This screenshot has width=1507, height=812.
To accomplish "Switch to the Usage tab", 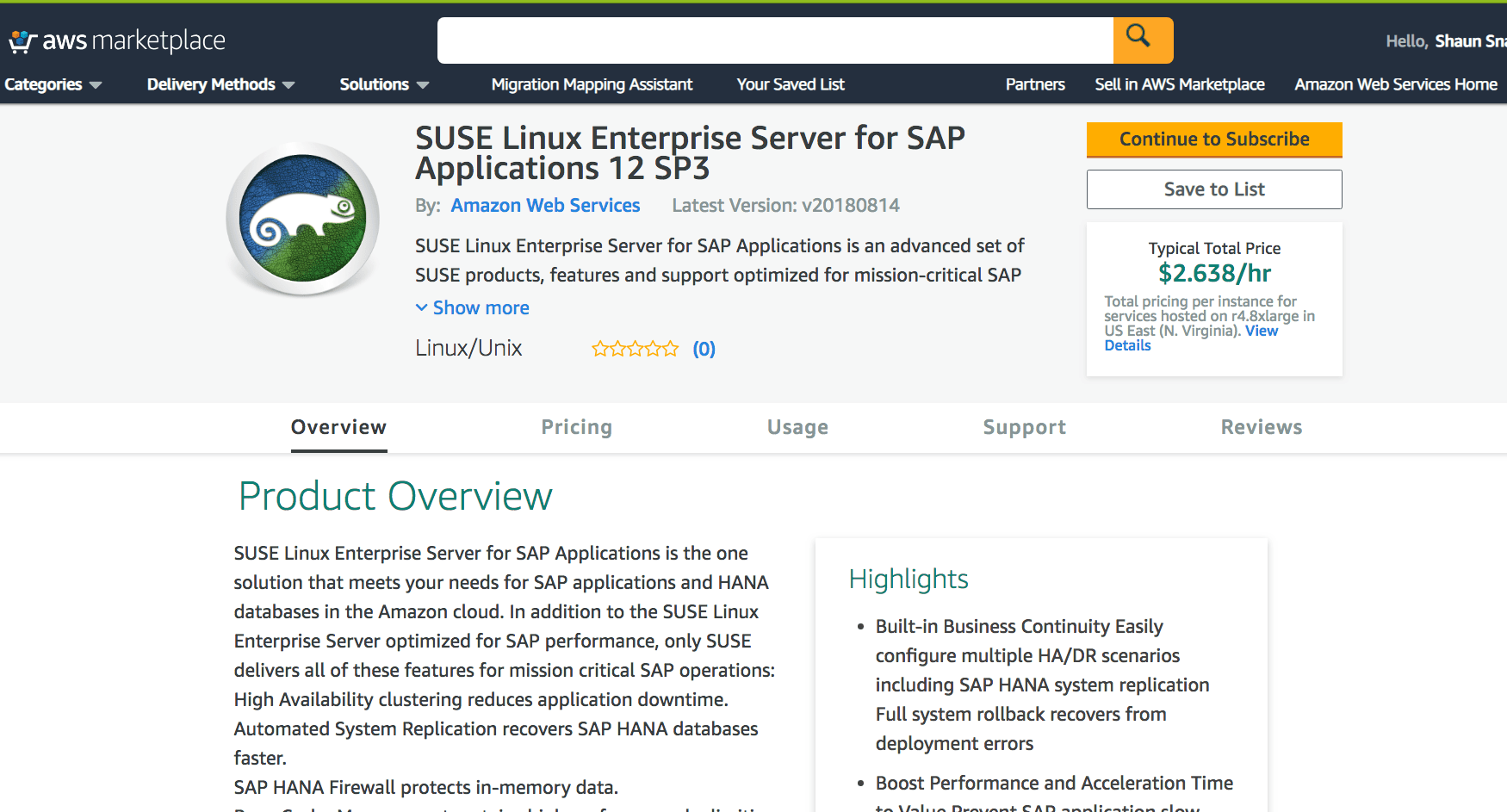I will coord(798,427).
